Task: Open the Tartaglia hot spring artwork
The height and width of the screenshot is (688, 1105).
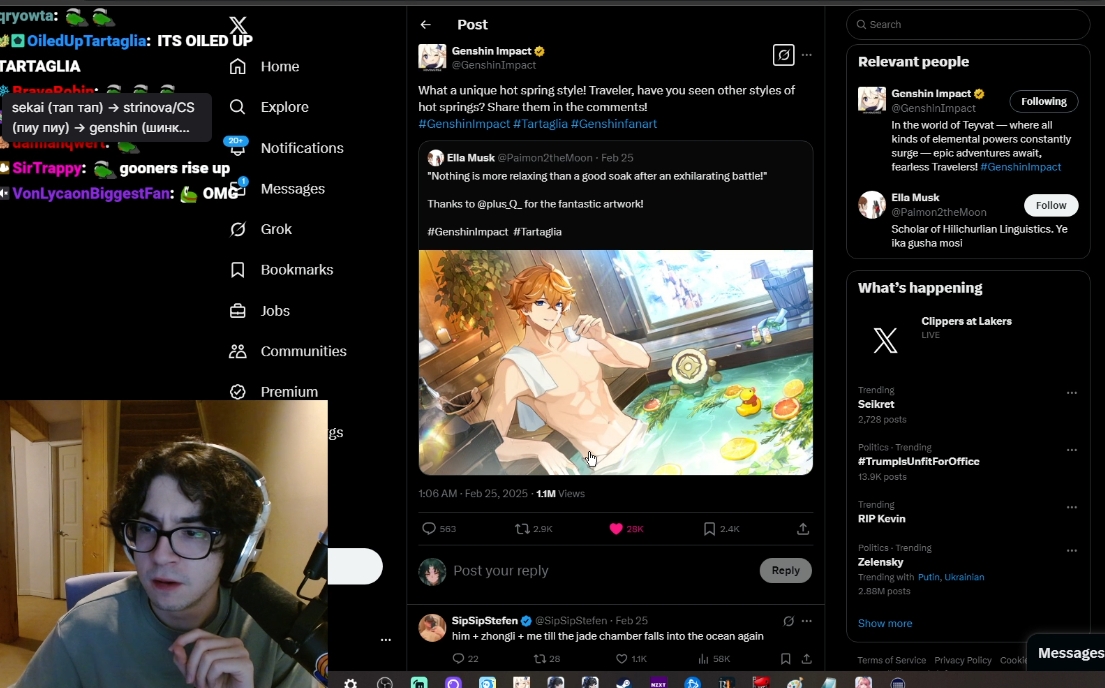Action: click(x=616, y=362)
